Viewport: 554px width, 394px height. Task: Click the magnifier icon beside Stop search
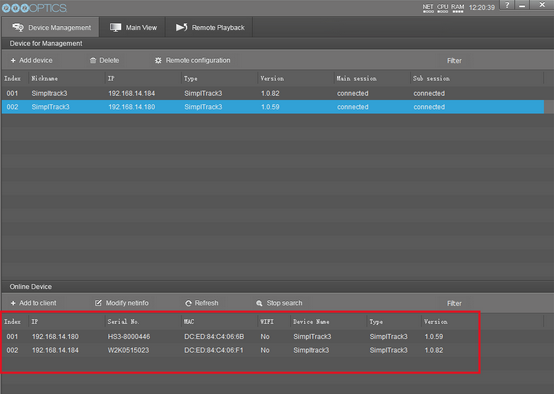[x=259, y=303]
